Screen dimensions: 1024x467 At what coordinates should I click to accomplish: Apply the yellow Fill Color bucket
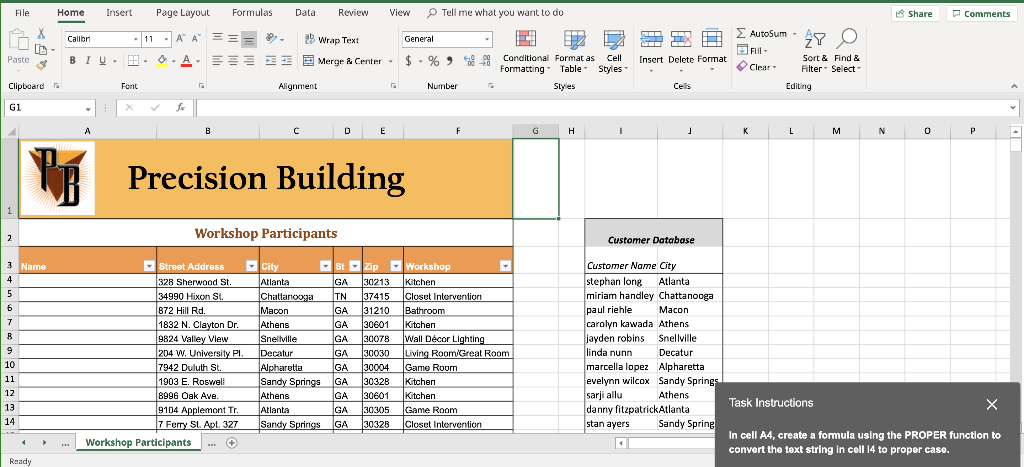click(x=163, y=61)
